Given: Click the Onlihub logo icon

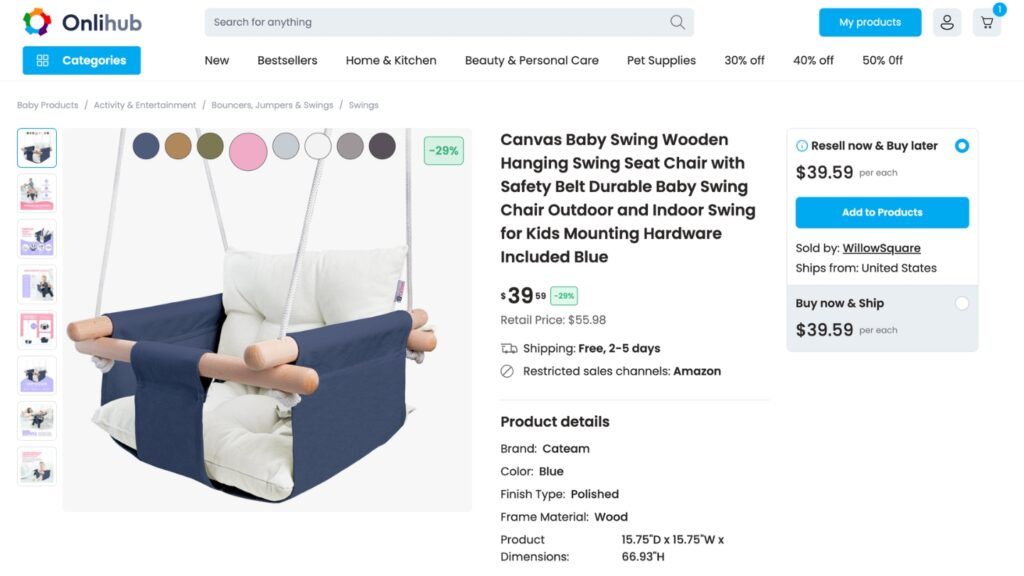Looking at the screenshot, I should [x=37, y=22].
